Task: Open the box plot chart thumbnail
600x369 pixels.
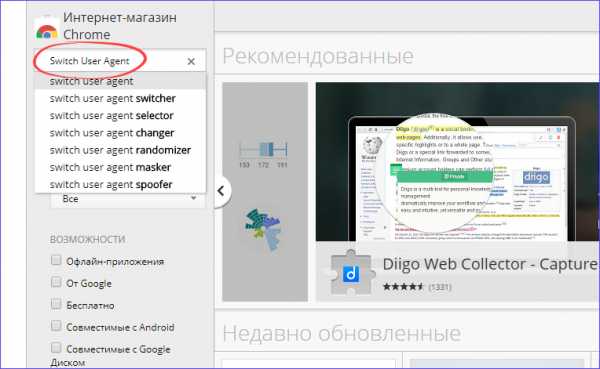Action: [x=263, y=153]
